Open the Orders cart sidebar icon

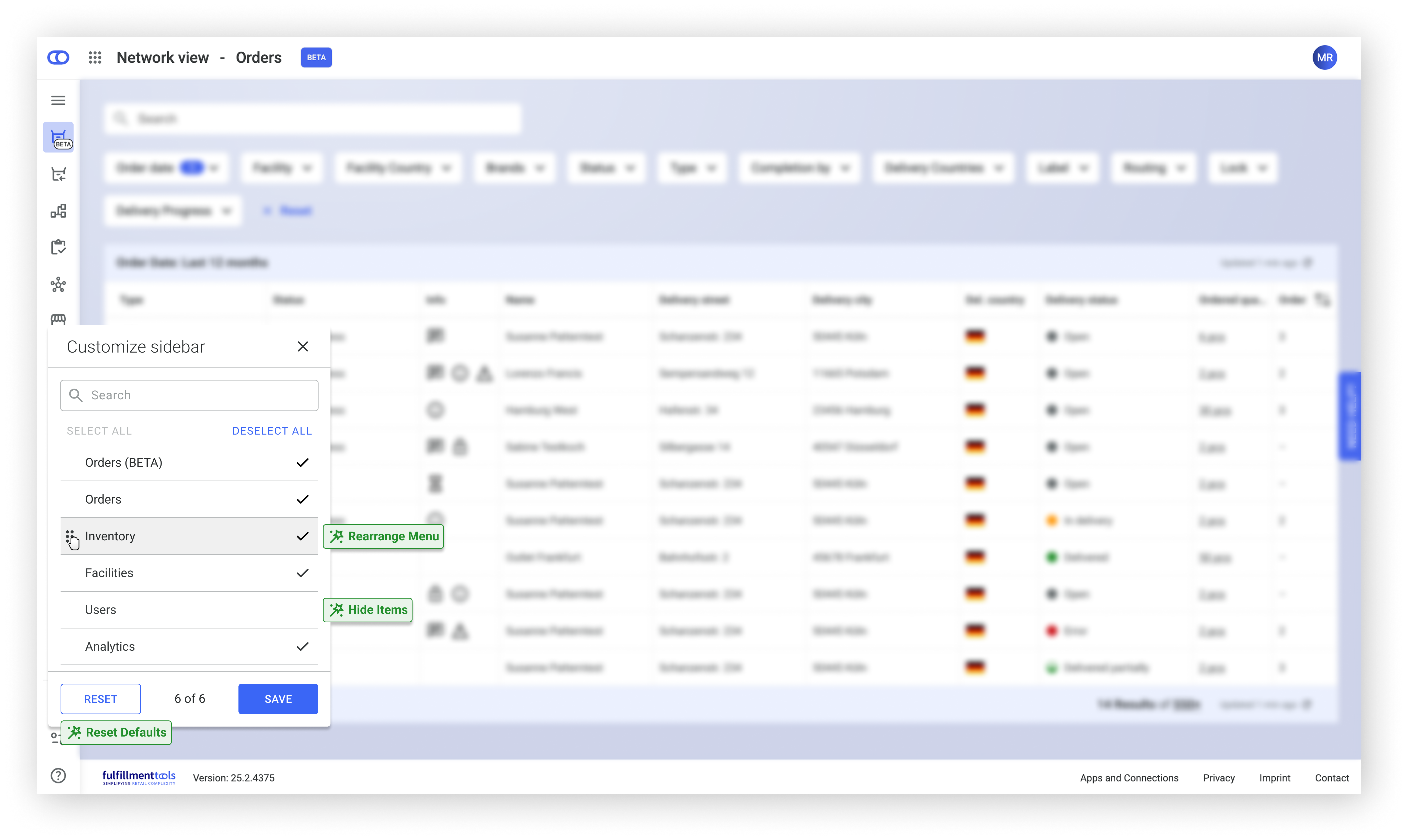[58, 174]
